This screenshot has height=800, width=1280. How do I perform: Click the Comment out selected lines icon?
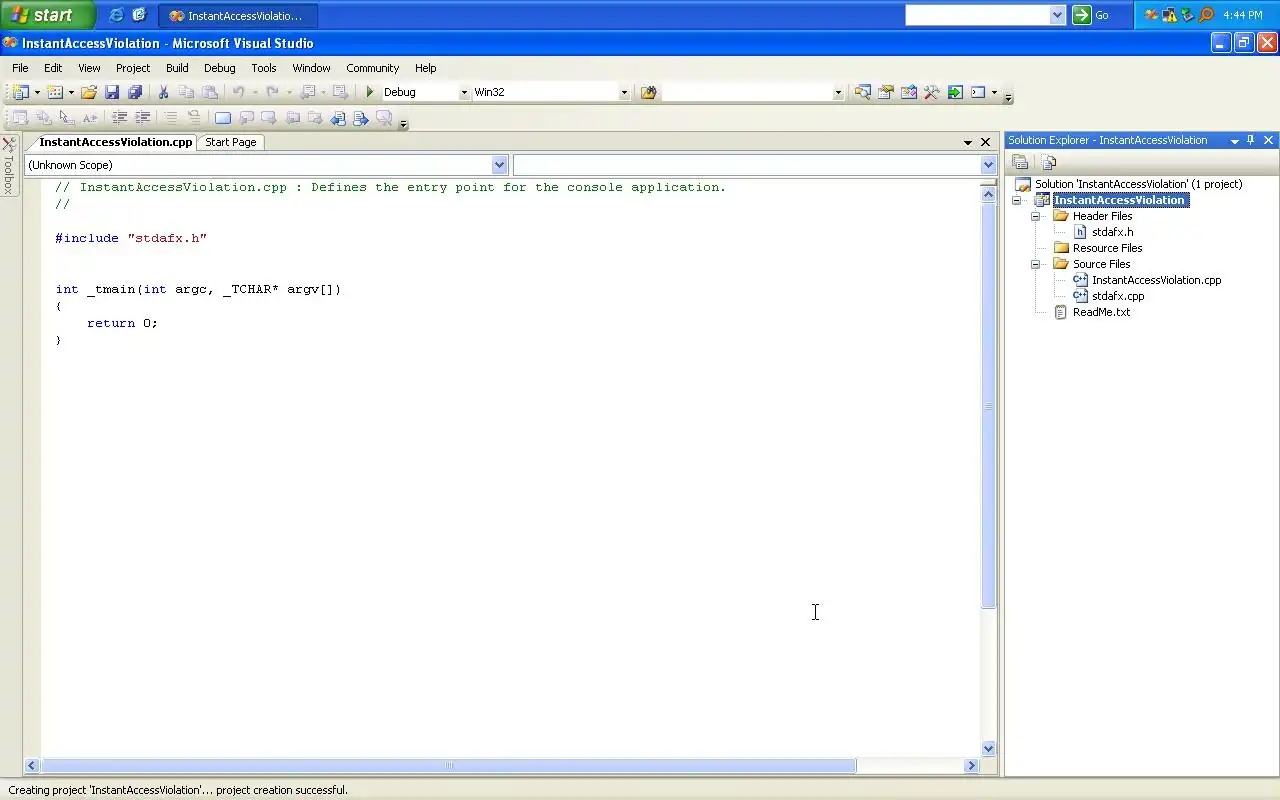(x=171, y=118)
